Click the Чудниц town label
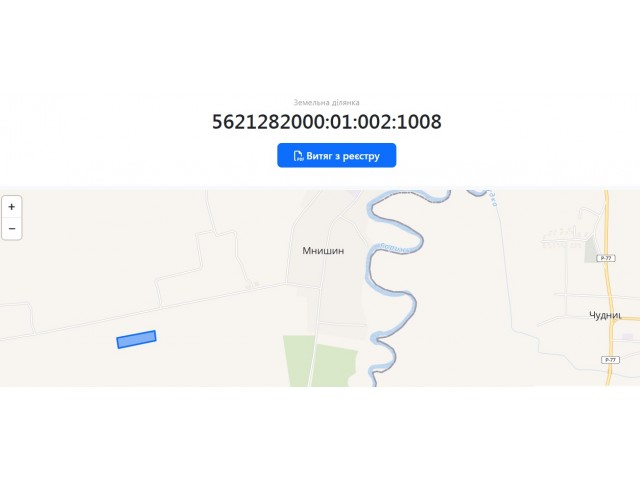 [605, 315]
